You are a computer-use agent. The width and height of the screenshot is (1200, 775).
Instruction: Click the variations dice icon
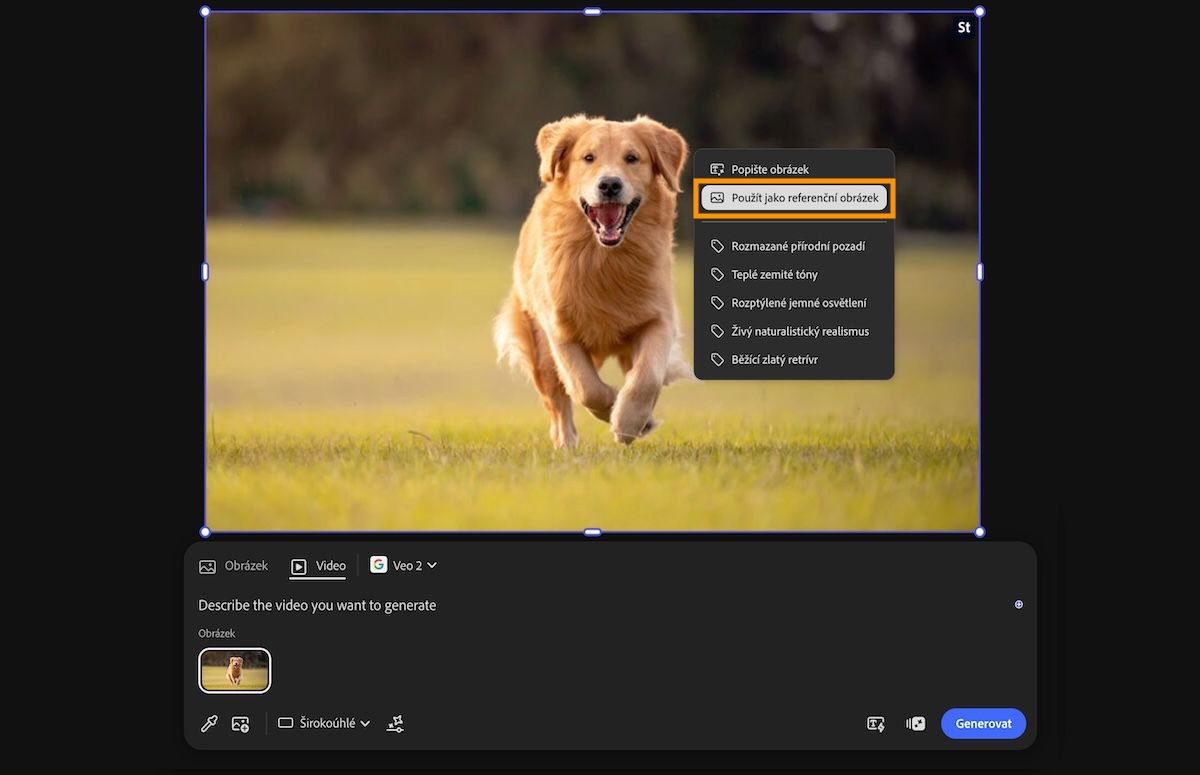(915, 724)
